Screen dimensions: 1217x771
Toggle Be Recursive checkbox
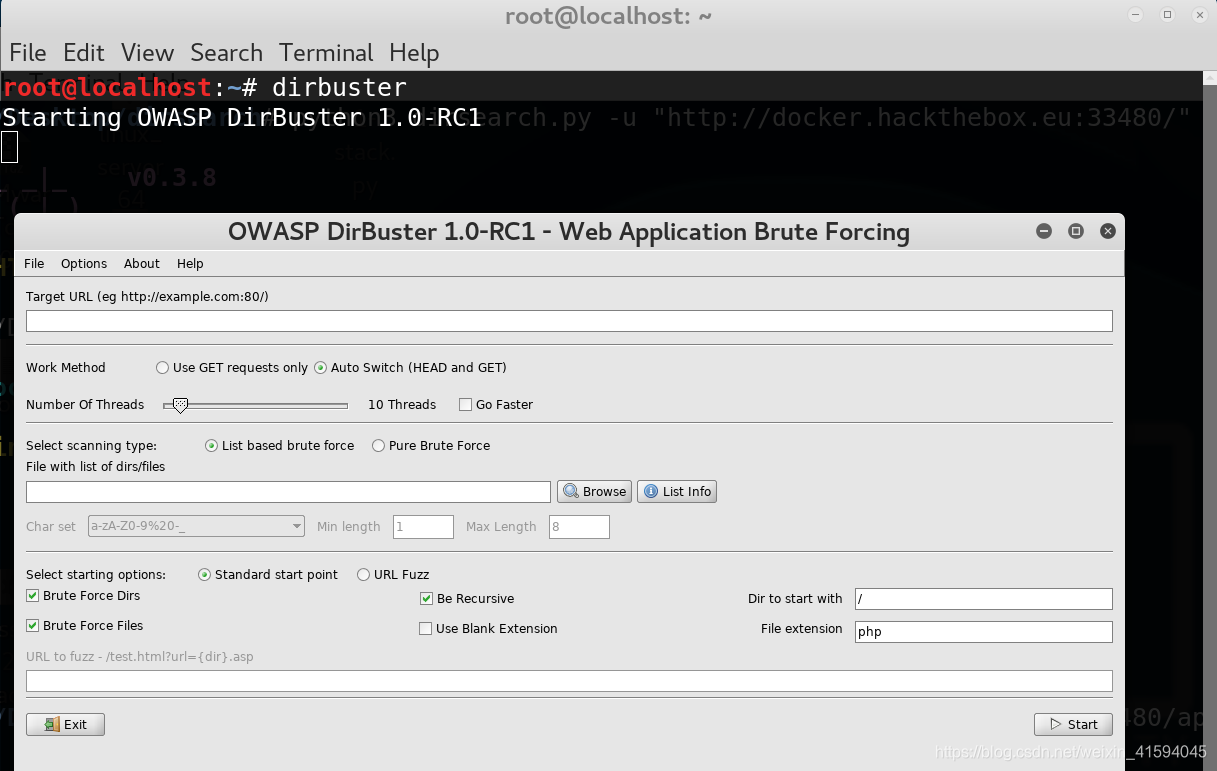[426, 599]
